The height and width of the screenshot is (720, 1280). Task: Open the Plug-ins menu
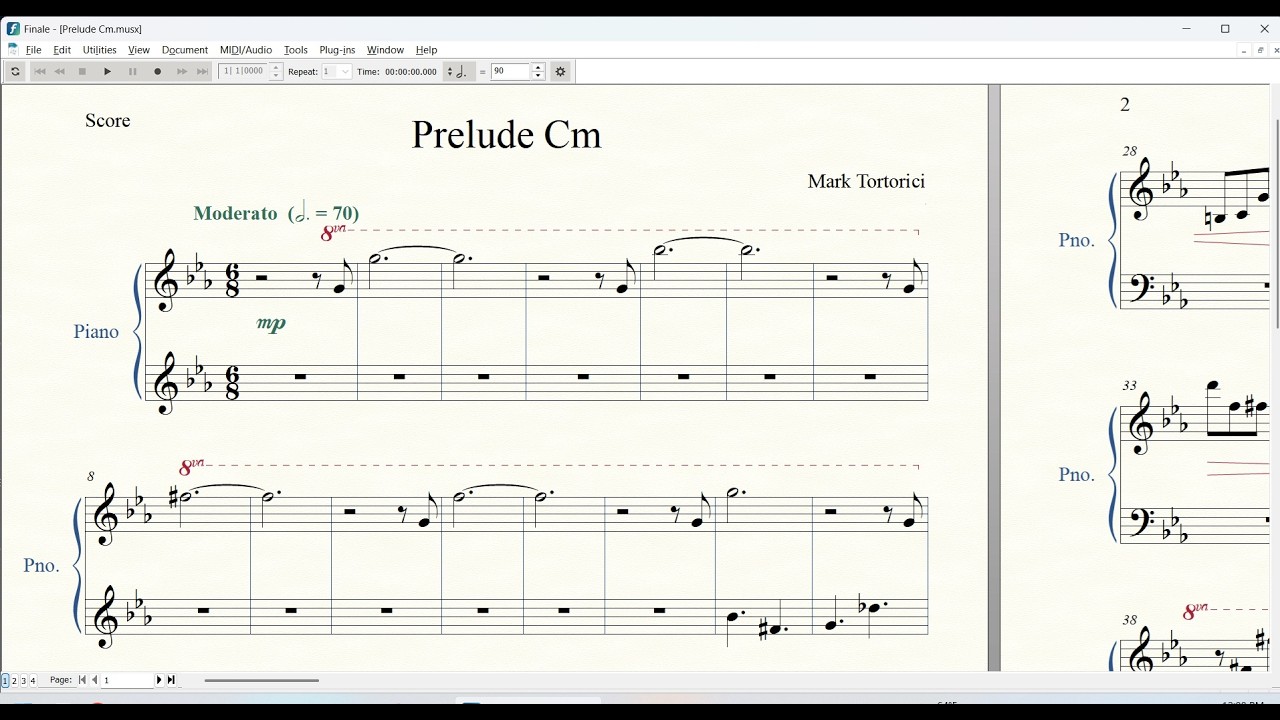click(337, 50)
